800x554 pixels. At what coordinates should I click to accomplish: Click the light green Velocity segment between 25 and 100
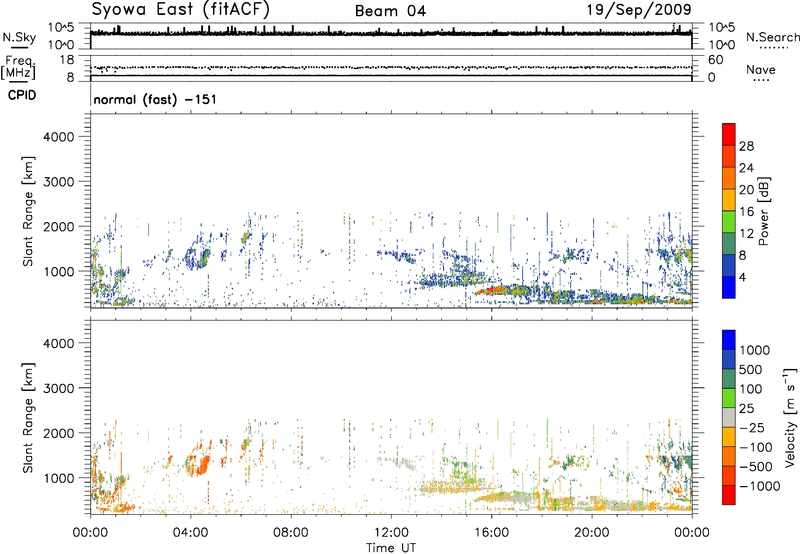[x=729, y=398]
